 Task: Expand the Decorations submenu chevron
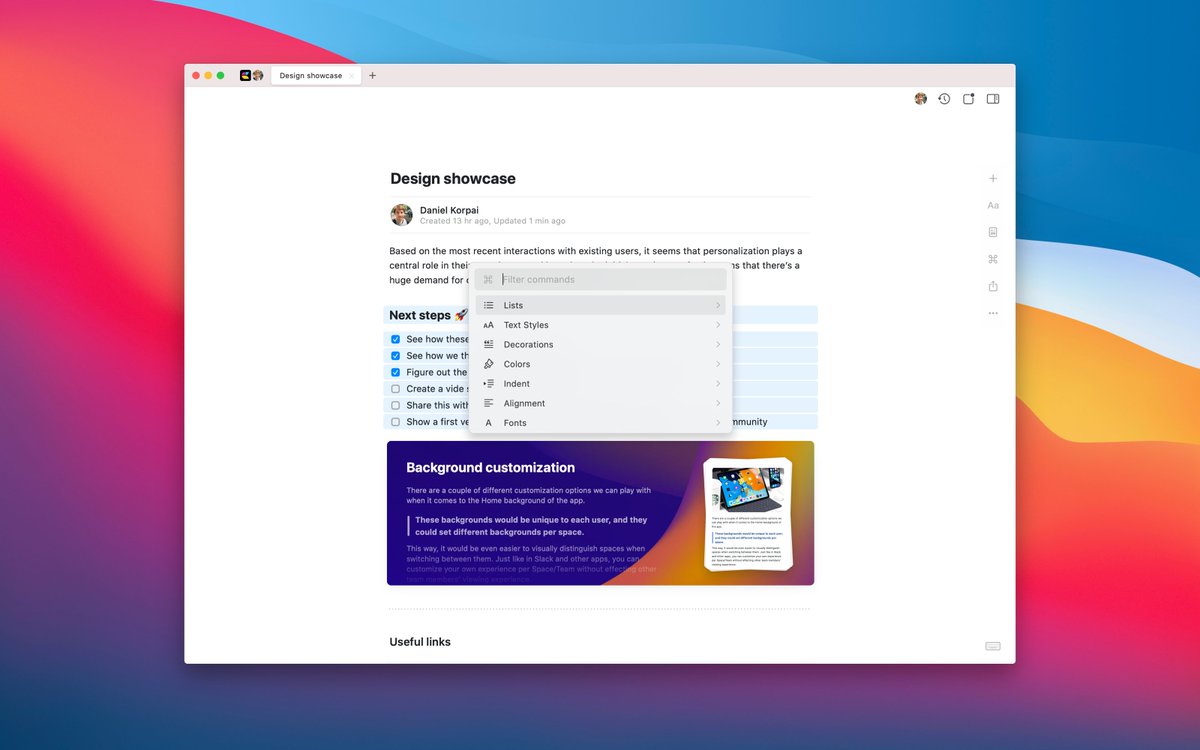click(718, 344)
